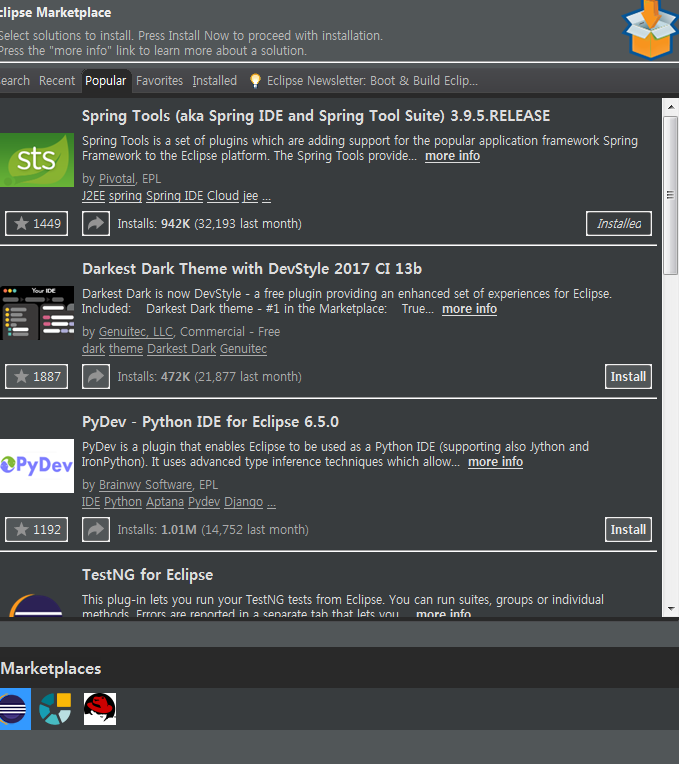679x764 pixels.
Task: Expand the Spring Tools tag list ellipsis
Action: point(266,197)
